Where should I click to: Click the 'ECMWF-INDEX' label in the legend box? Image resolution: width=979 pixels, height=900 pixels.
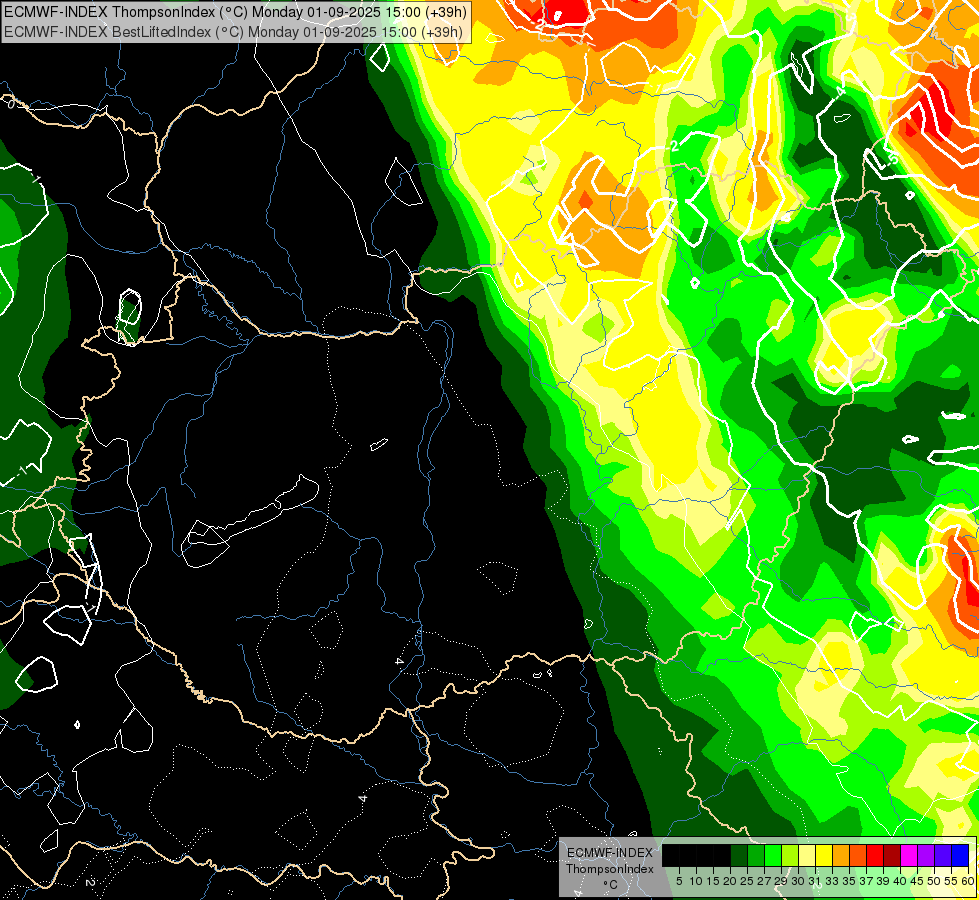[610, 853]
